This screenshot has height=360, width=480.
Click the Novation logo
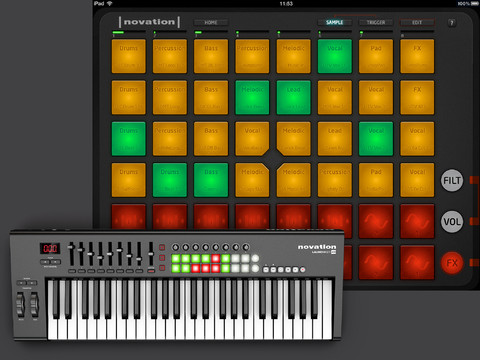[x=149, y=22]
